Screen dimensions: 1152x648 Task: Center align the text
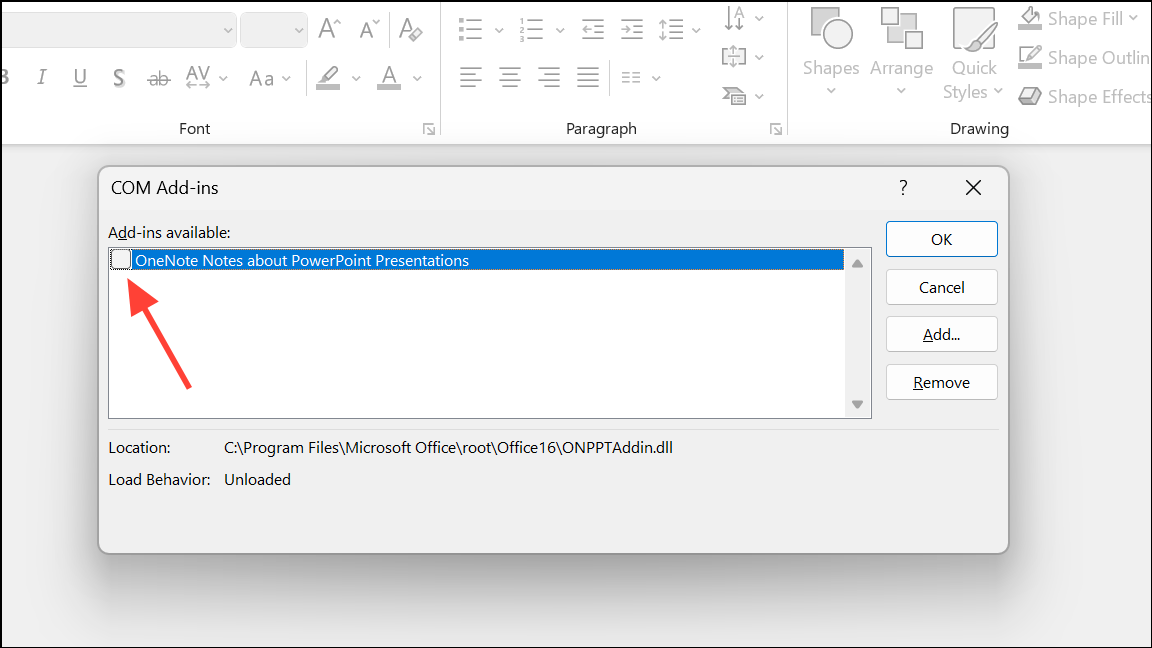[x=509, y=77]
